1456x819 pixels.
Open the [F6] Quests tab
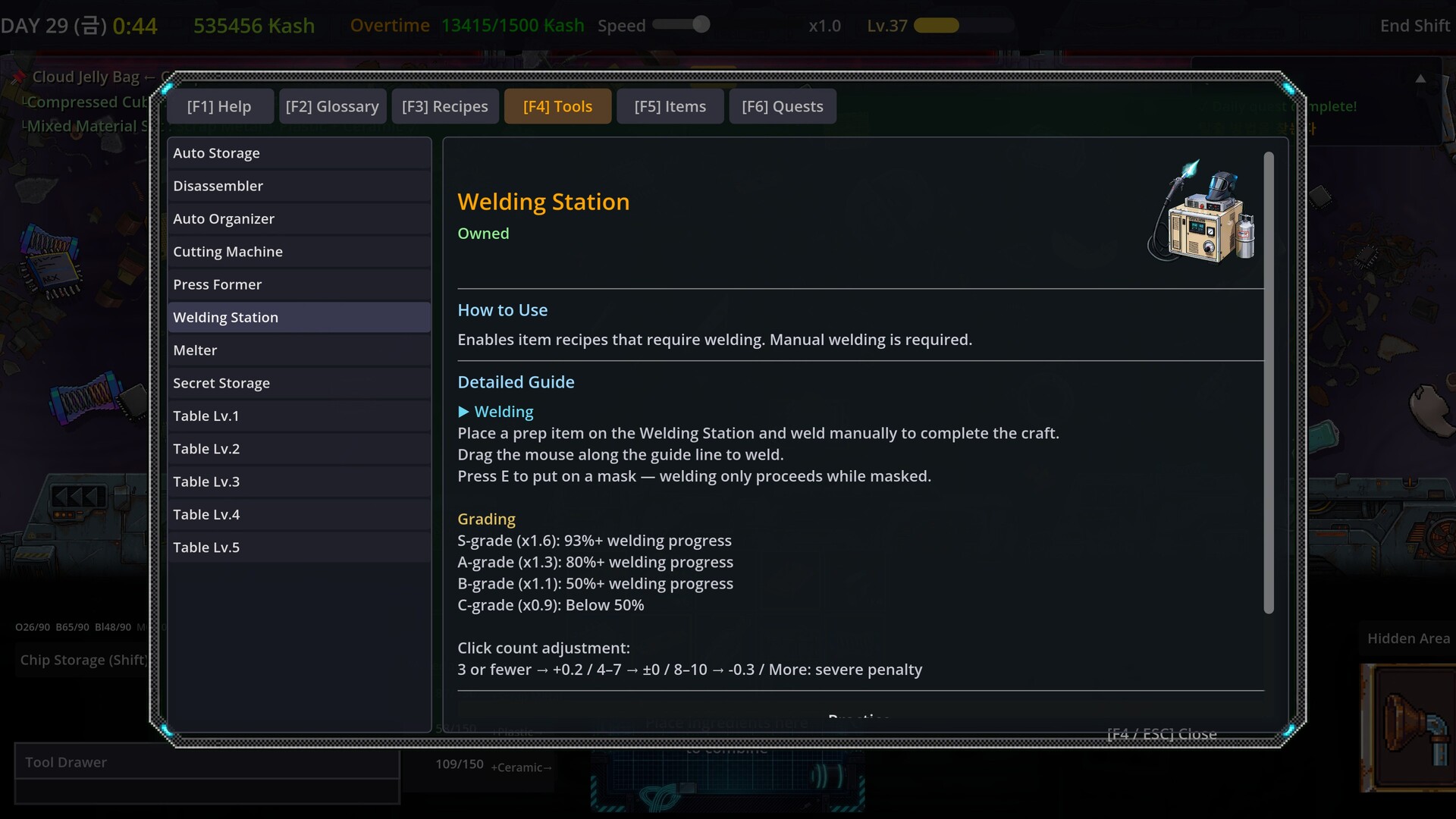pos(782,106)
